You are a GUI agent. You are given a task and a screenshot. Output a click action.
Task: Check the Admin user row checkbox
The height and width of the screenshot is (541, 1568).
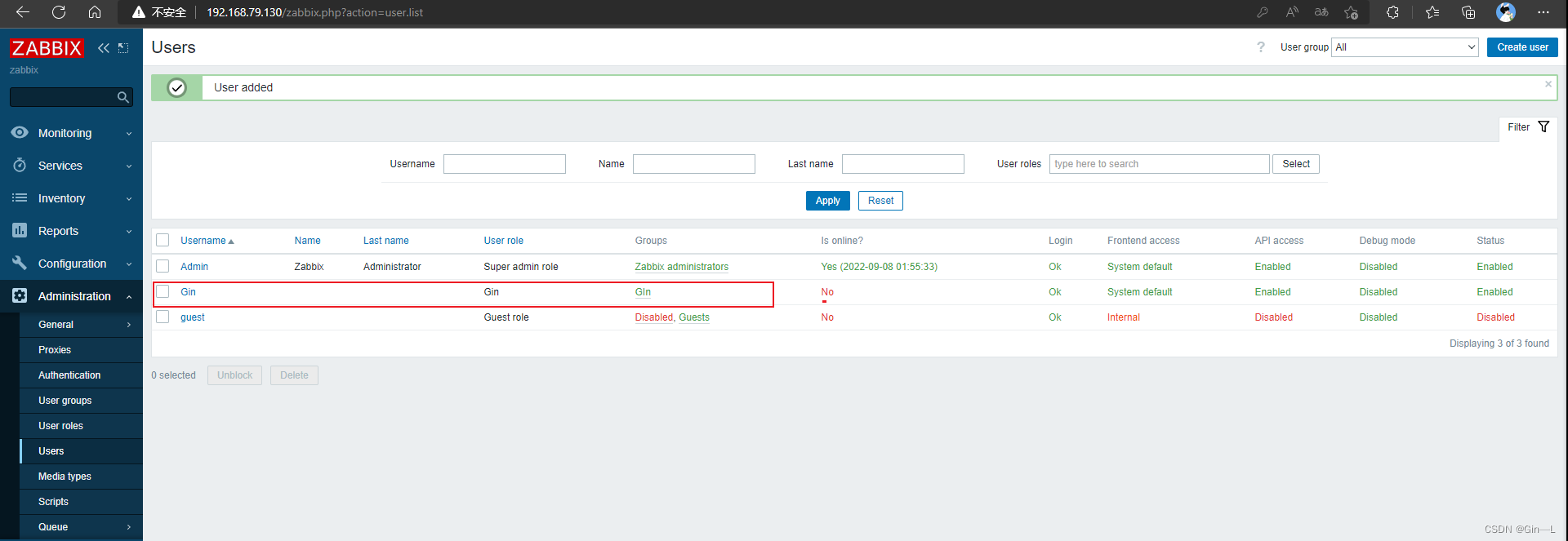point(163,266)
